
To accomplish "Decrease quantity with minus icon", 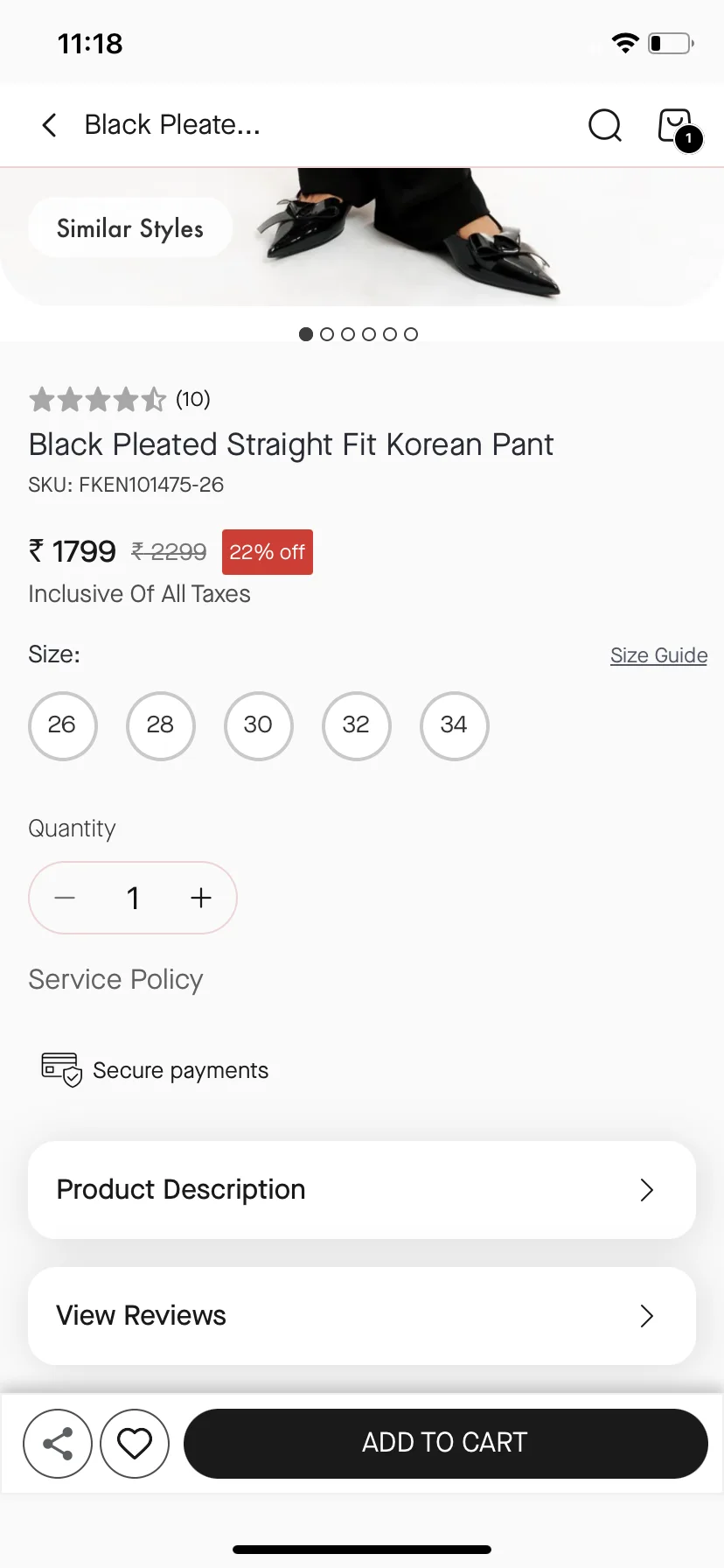I will coord(65,898).
